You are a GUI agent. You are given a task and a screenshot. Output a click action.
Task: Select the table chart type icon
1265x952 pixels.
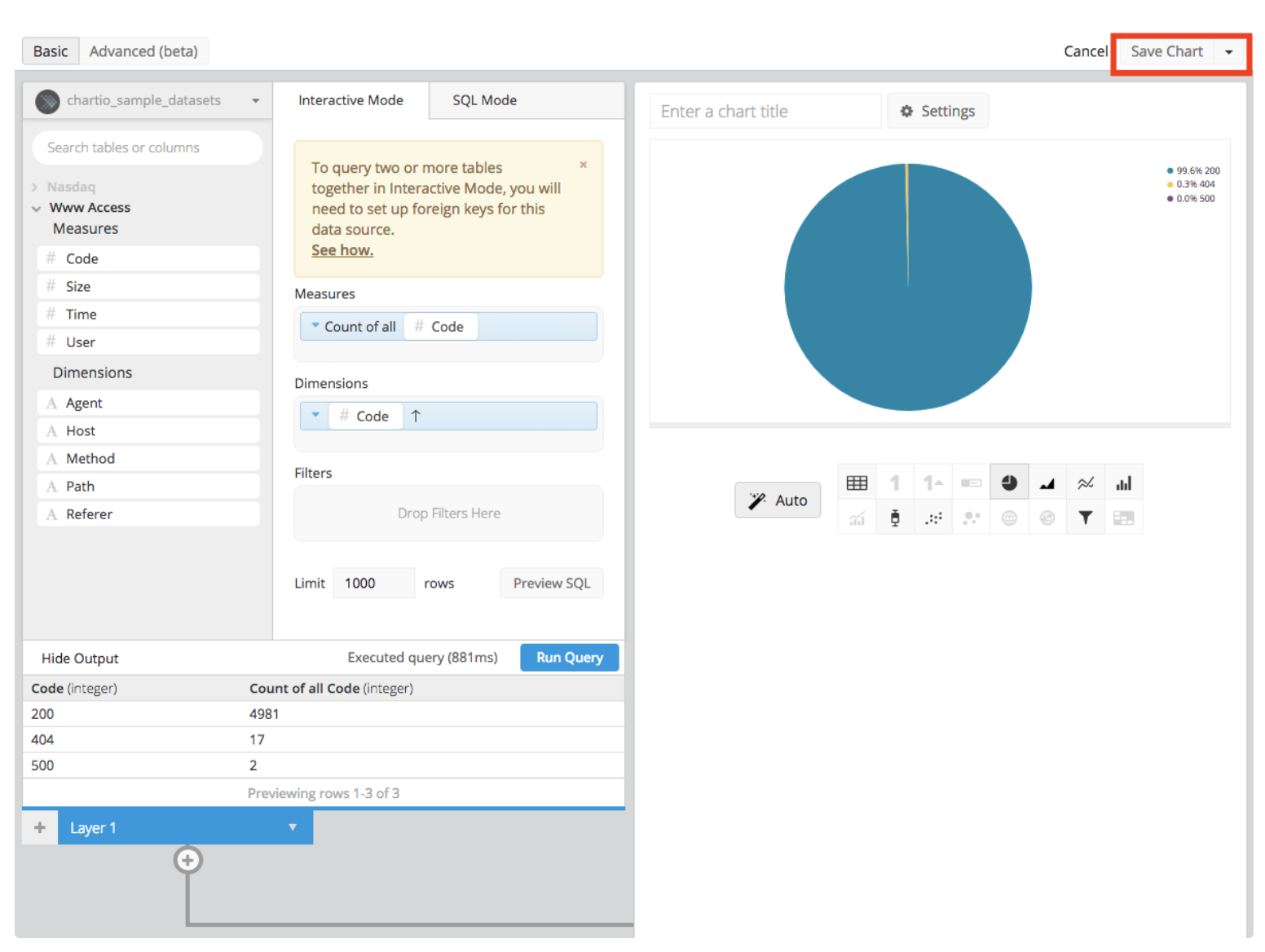(x=856, y=483)
